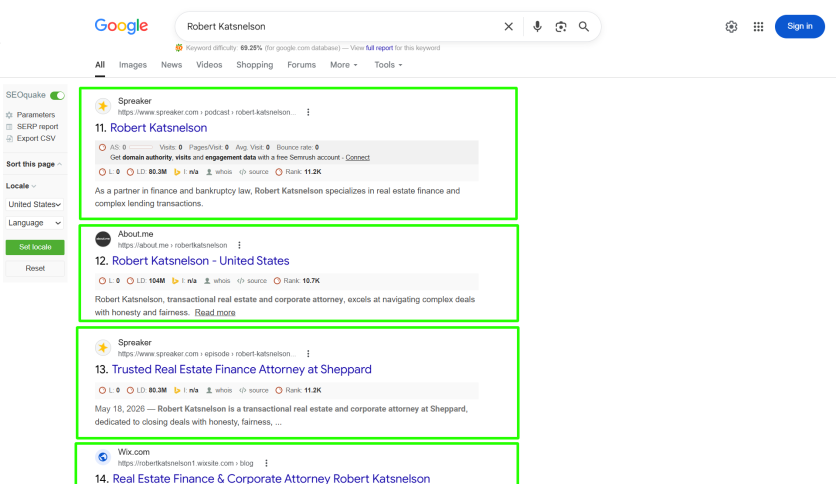Switch to the Videos tab
This screenshot has height=484, width=836.
(209, 65)
